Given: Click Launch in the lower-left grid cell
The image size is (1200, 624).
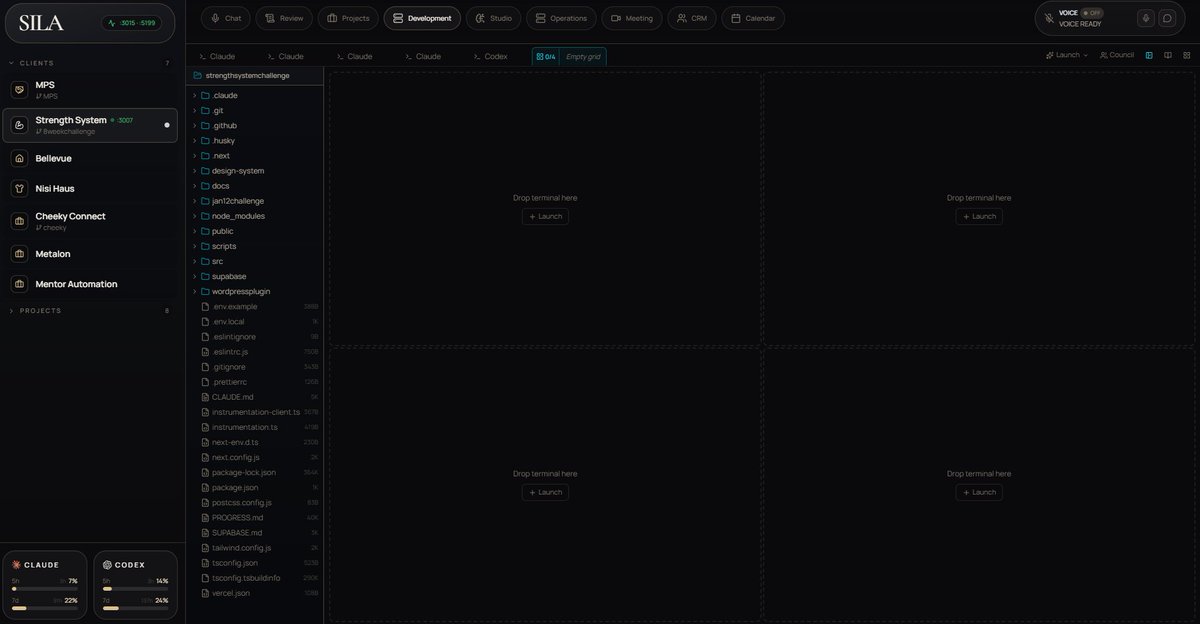Looking at the screenshot, I should tap(545, 492).
